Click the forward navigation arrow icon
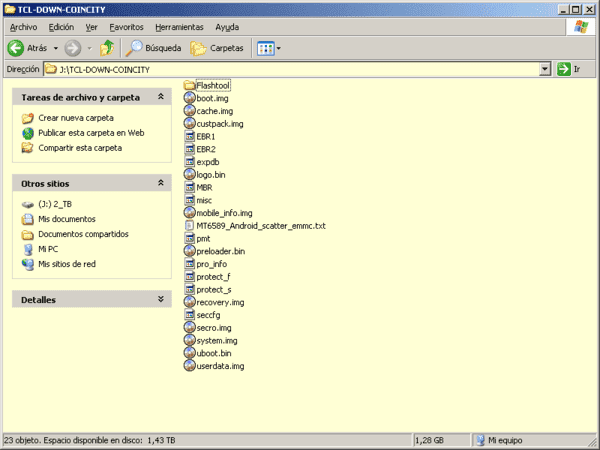Image resolution: width=600 pixels, height=450 pixels. [73, 48]
